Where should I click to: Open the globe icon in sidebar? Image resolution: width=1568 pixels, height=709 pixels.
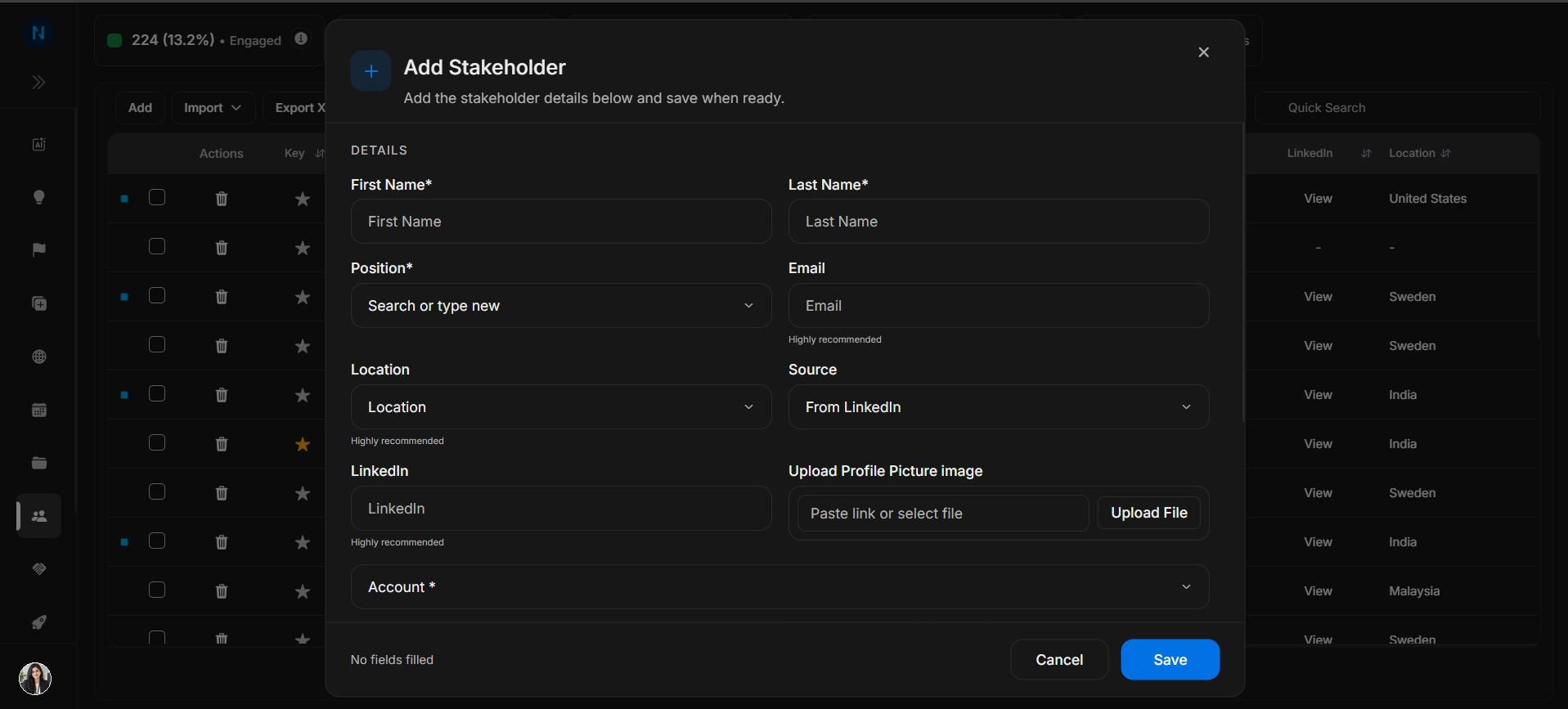coord(38,357)
